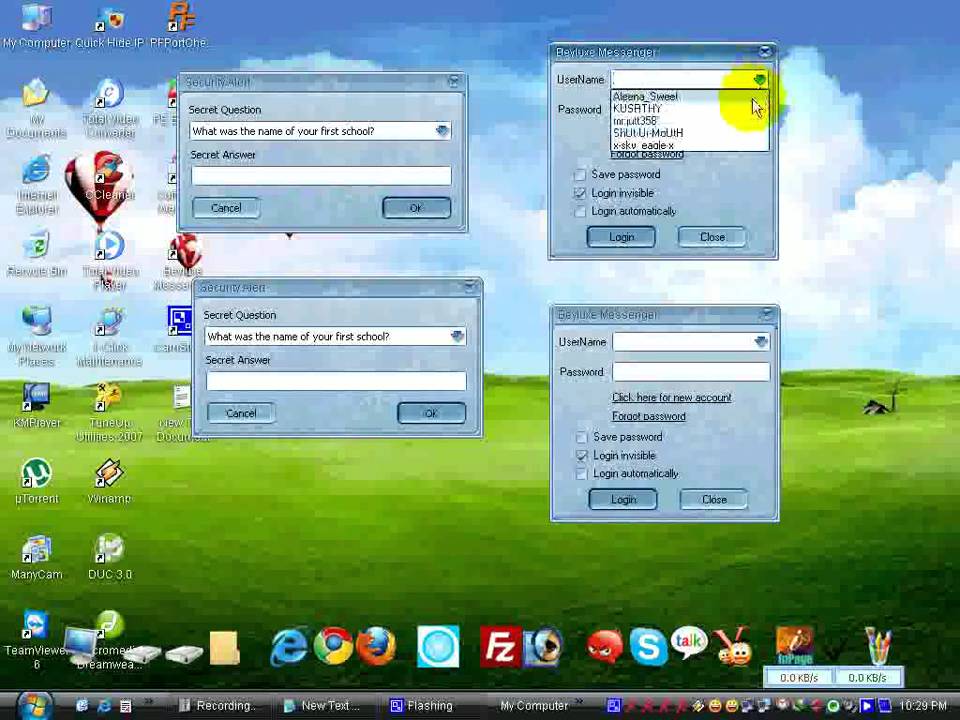Open My Computer desktop icon
The width and height of the screenshot is (960, 720).
36,24
